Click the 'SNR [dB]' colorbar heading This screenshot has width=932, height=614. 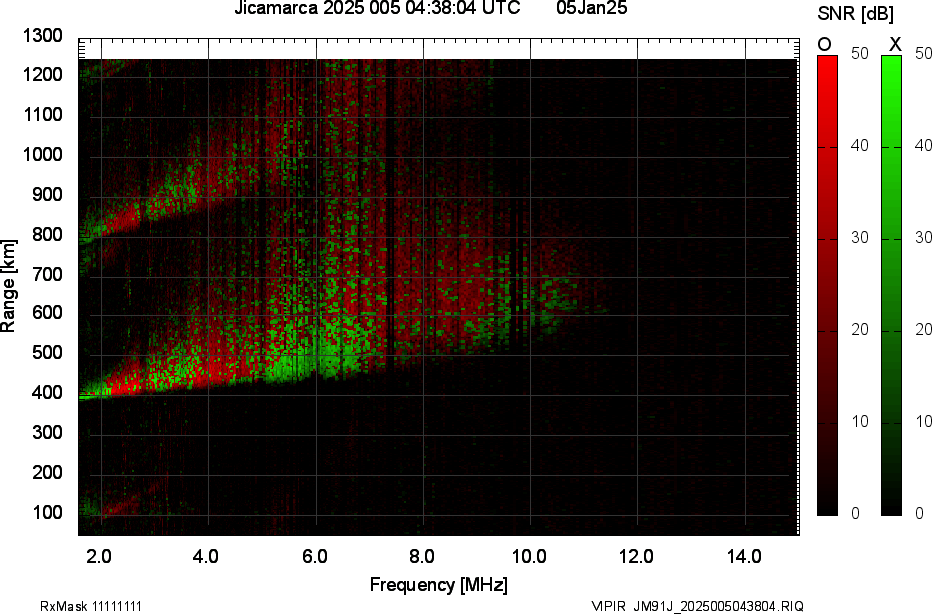point(855,14)
